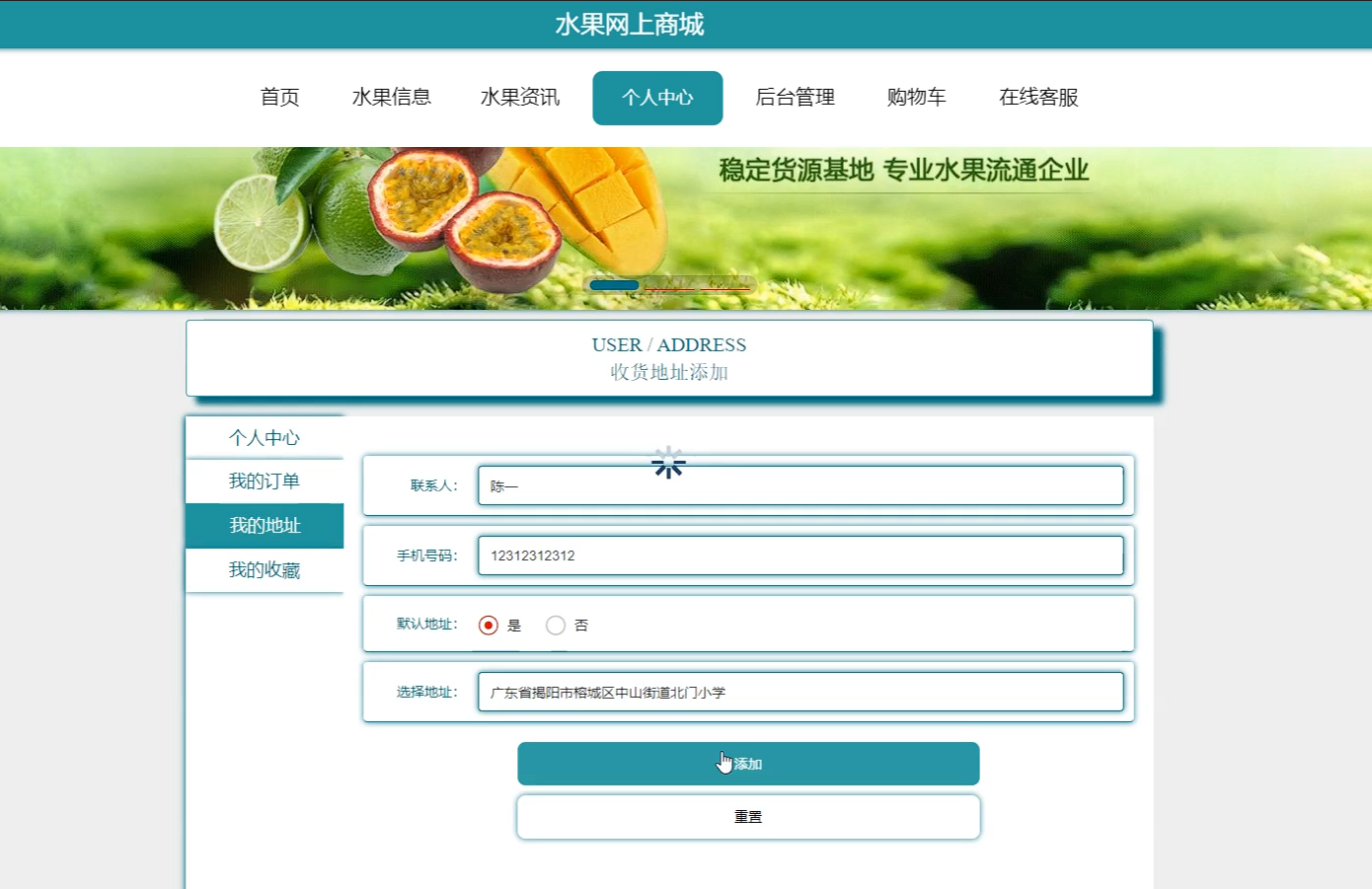Image resolution: width=1372 pixels, height=889 pixels.
Task: Select the 是 default address radio button
Action: (x=488, y=624)
